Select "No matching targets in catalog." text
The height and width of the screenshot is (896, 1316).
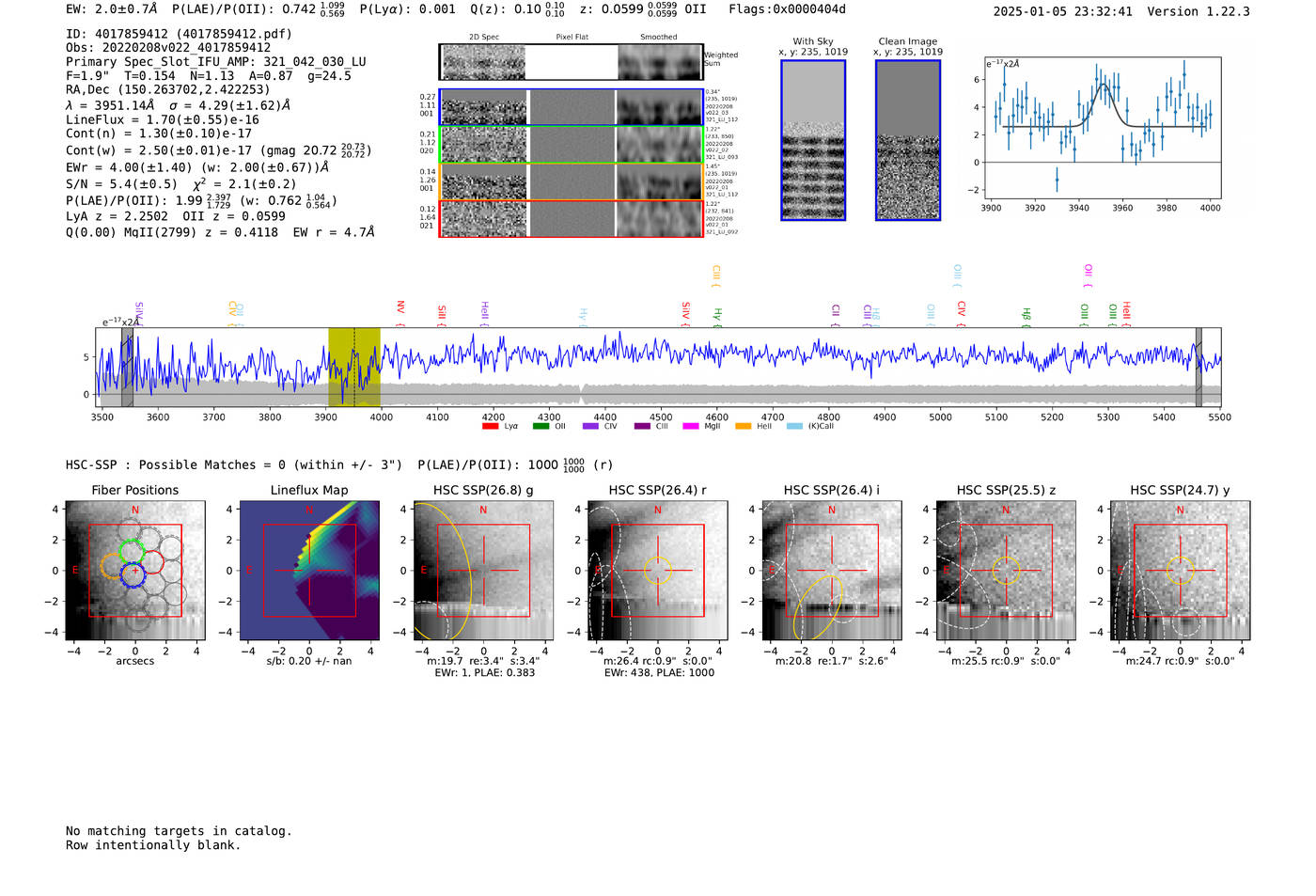point(179,831)
